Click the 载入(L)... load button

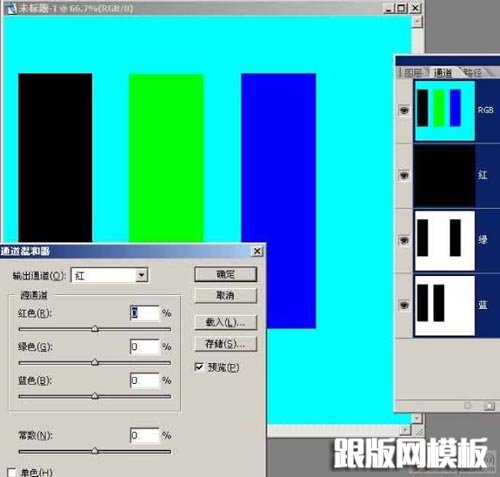tap(226, 322)
